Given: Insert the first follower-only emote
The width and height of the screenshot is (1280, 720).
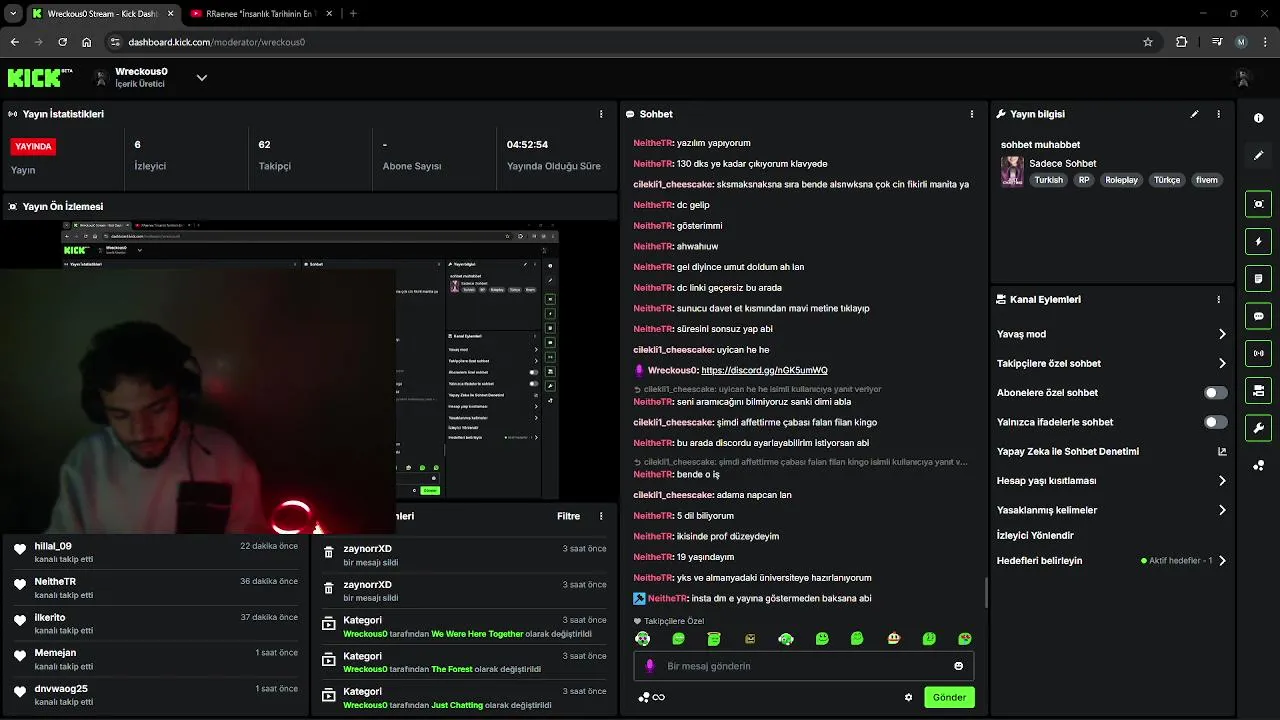Looking at the screenshot, I should (642, 638).
